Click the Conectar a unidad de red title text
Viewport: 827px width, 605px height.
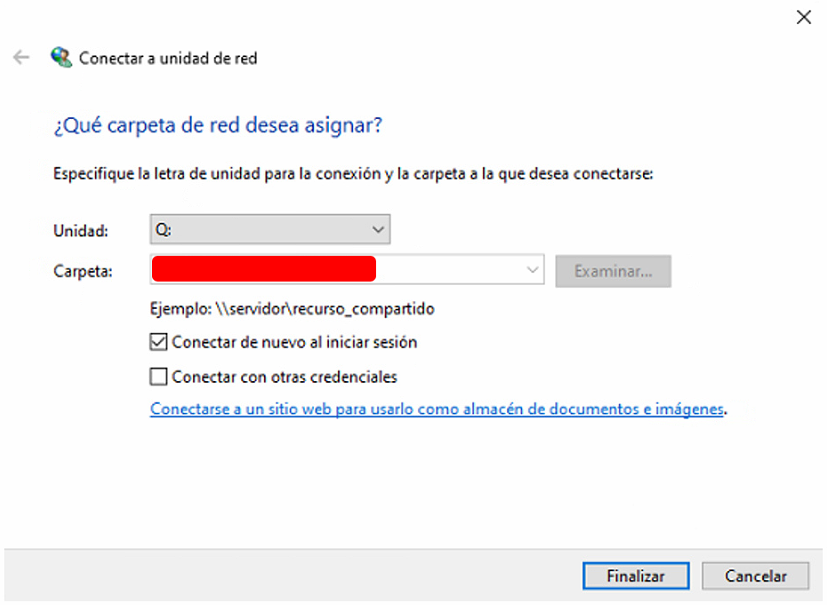tap(168, 58)
